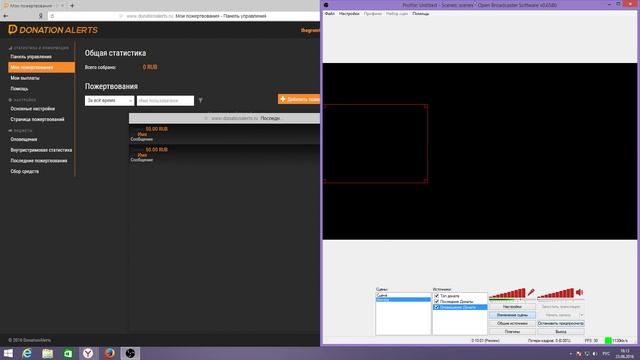Click the 'Общие источники' button
The height and width of the screenshot is (360, 640).
point(512,323)
